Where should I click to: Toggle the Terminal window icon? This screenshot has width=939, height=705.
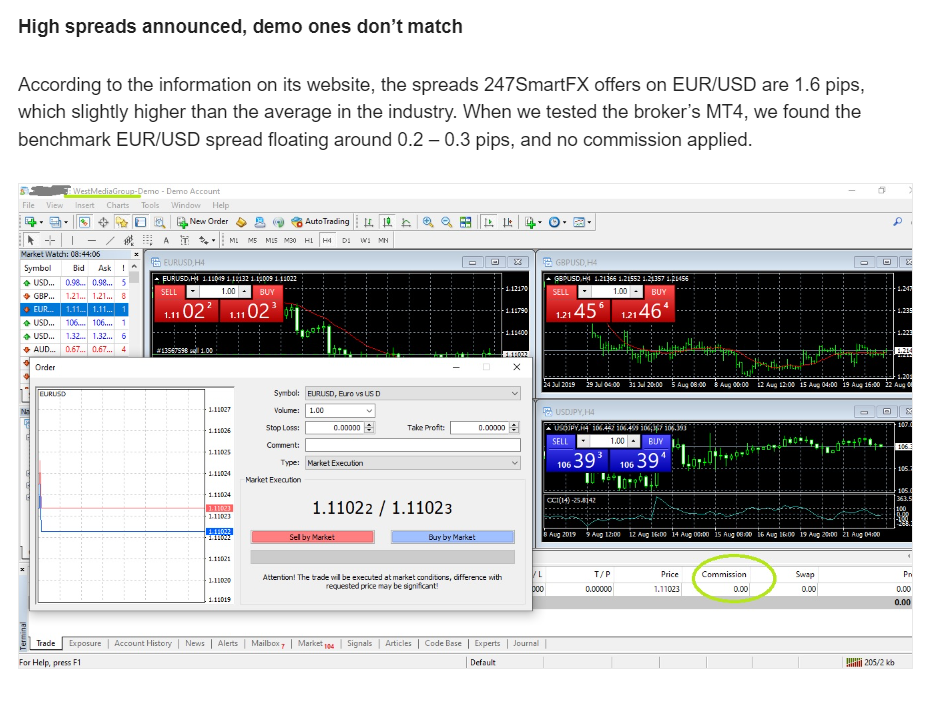140,222
